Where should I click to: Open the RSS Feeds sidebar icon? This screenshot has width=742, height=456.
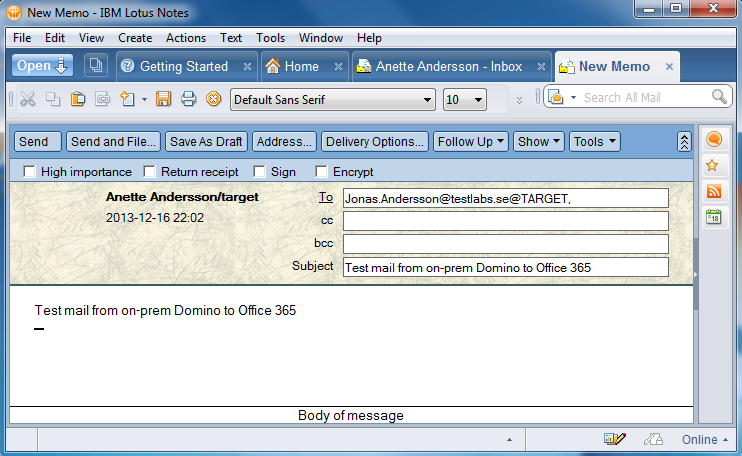pos(714,191)
